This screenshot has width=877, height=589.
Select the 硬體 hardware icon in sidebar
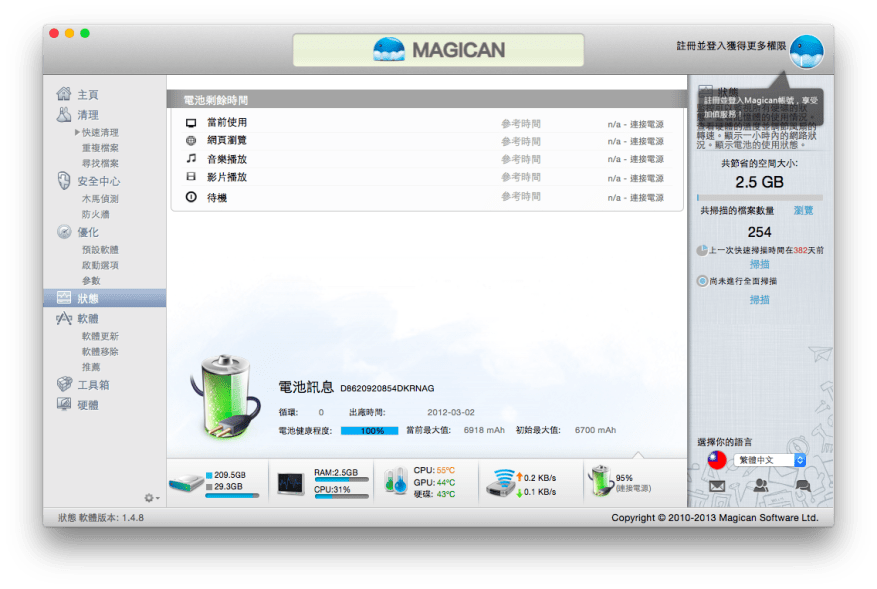point(64,405)
